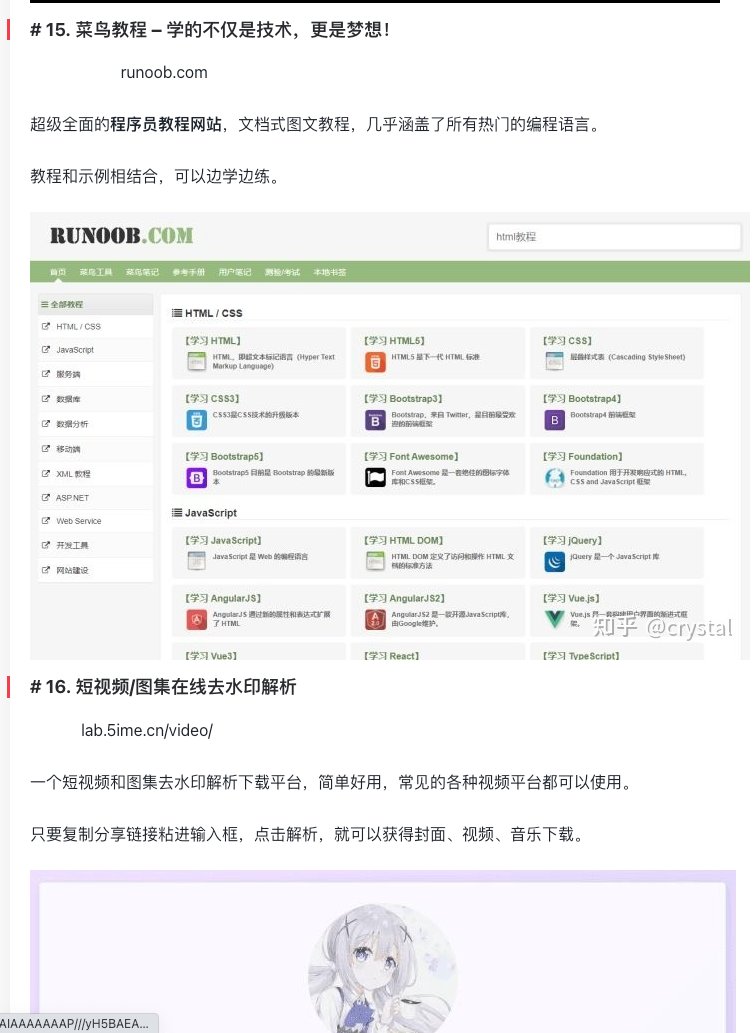Click the orange HTML5 shield icon

coord(375,362)
